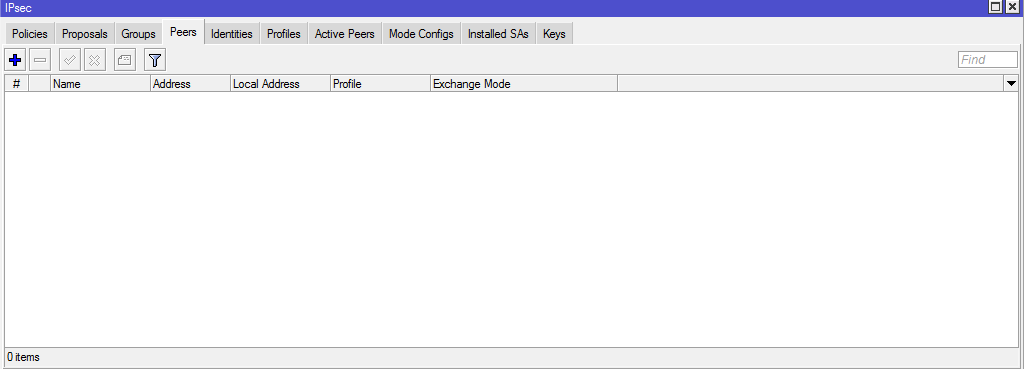Sort by Local Address column header
Image resolution: width=1024 pixels, height=369 pixels.
(x=280, y=84)
